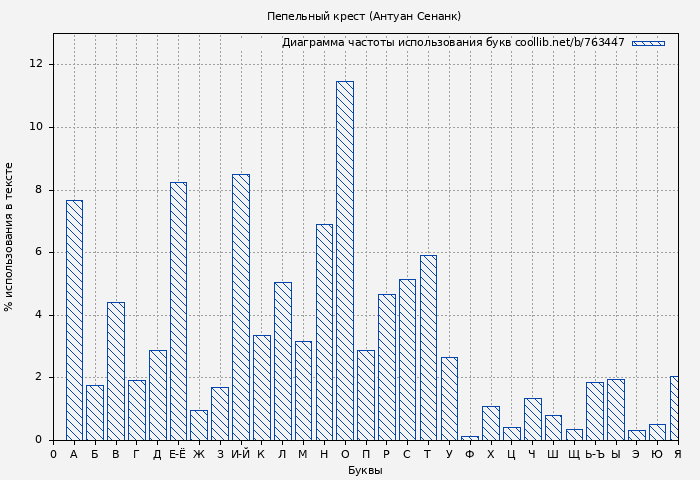
Task: Click the x-axis label 'Ь-Ъ'
Action: pyautogui.click(x=595, y=454)
